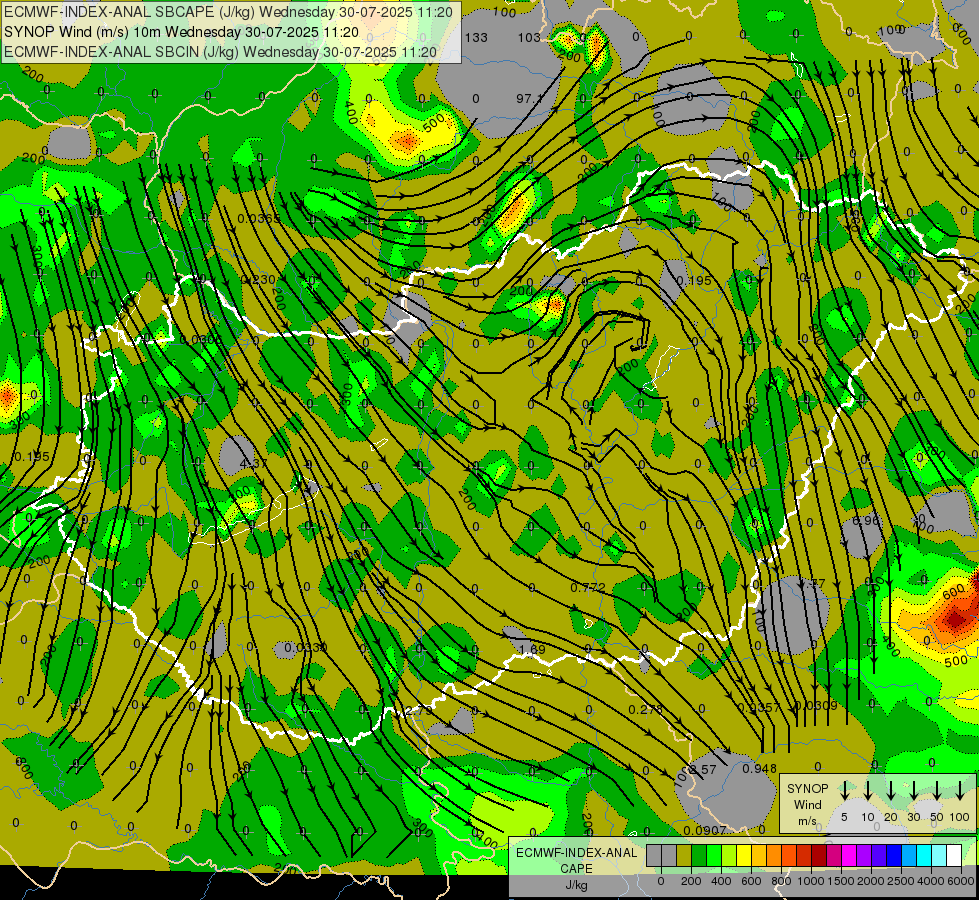Click the 10 m/s wind arrow in legend

(x=868, y=791)
